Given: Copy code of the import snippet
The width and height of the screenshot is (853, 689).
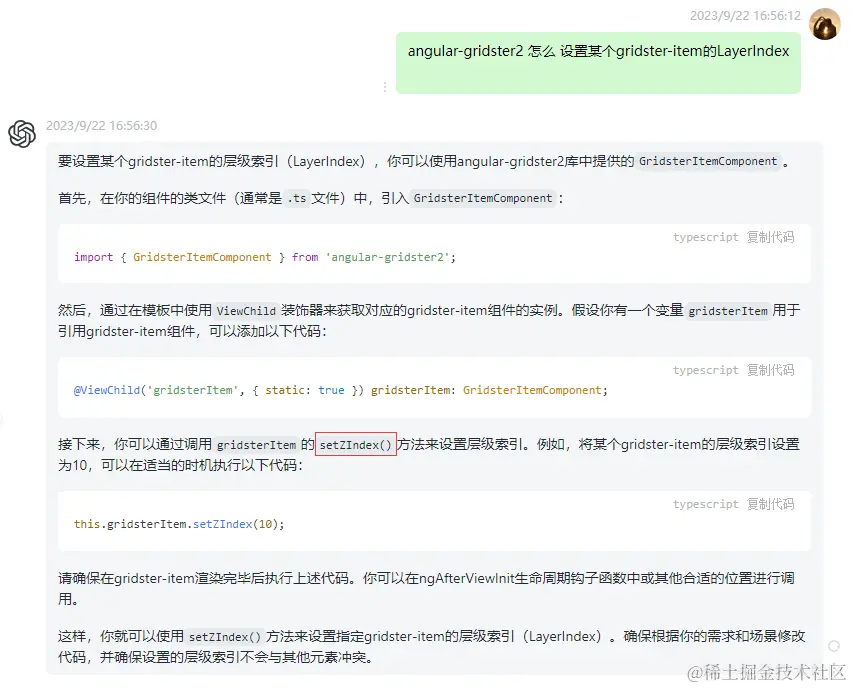Looking at the screenshot, I should [x=770, y=237].
